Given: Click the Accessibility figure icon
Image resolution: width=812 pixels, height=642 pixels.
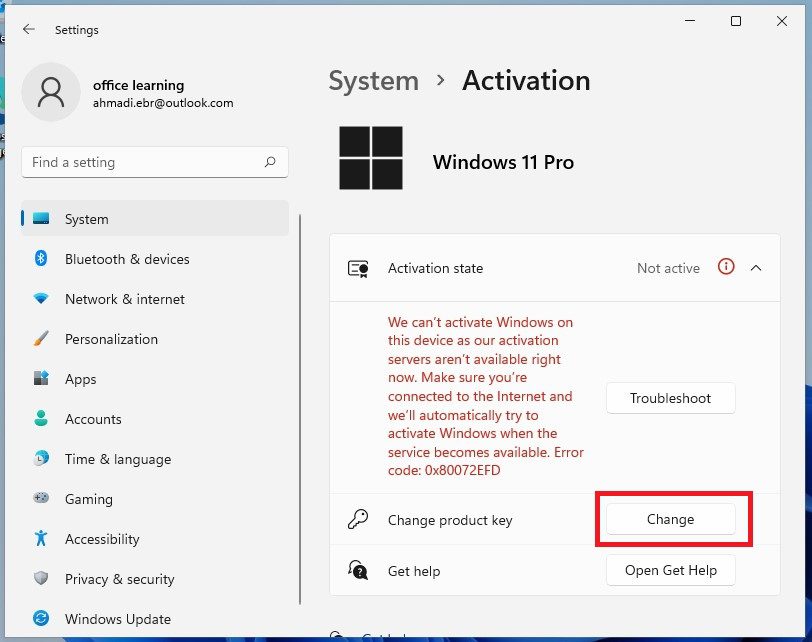Looking at the screenshot, I should tap(41, 539).
